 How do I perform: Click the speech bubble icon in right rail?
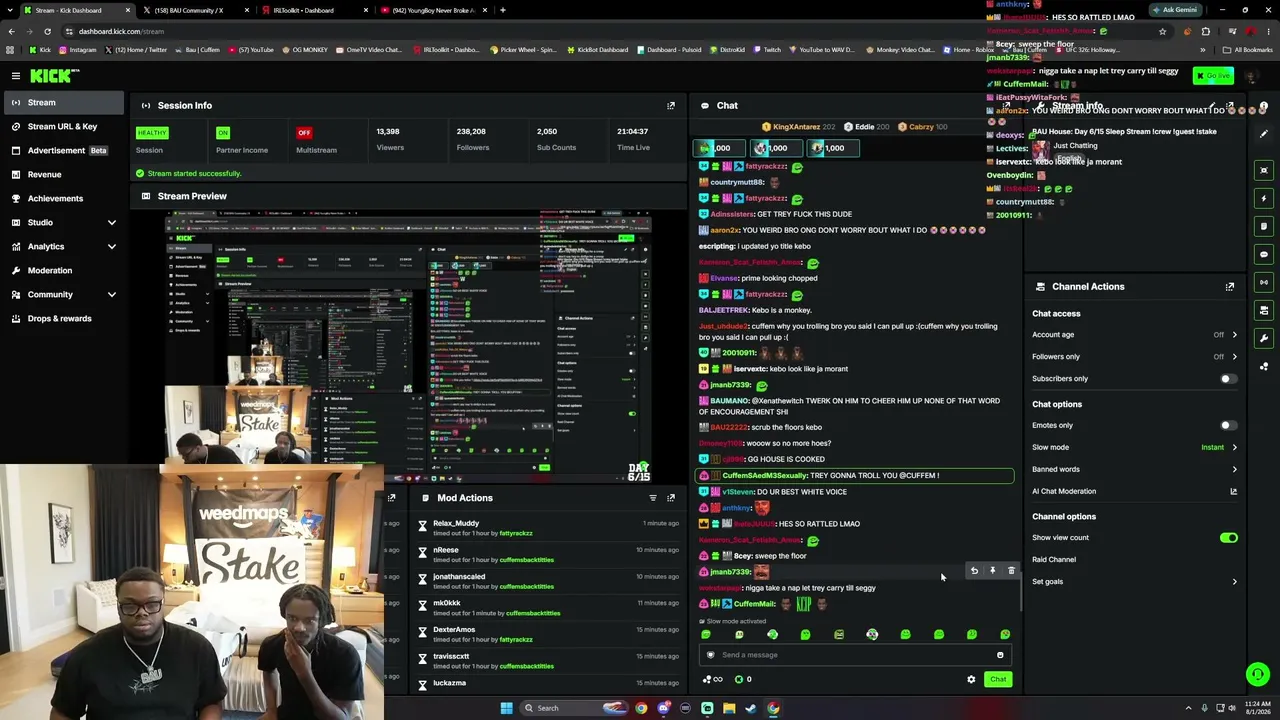[1264, 254]
